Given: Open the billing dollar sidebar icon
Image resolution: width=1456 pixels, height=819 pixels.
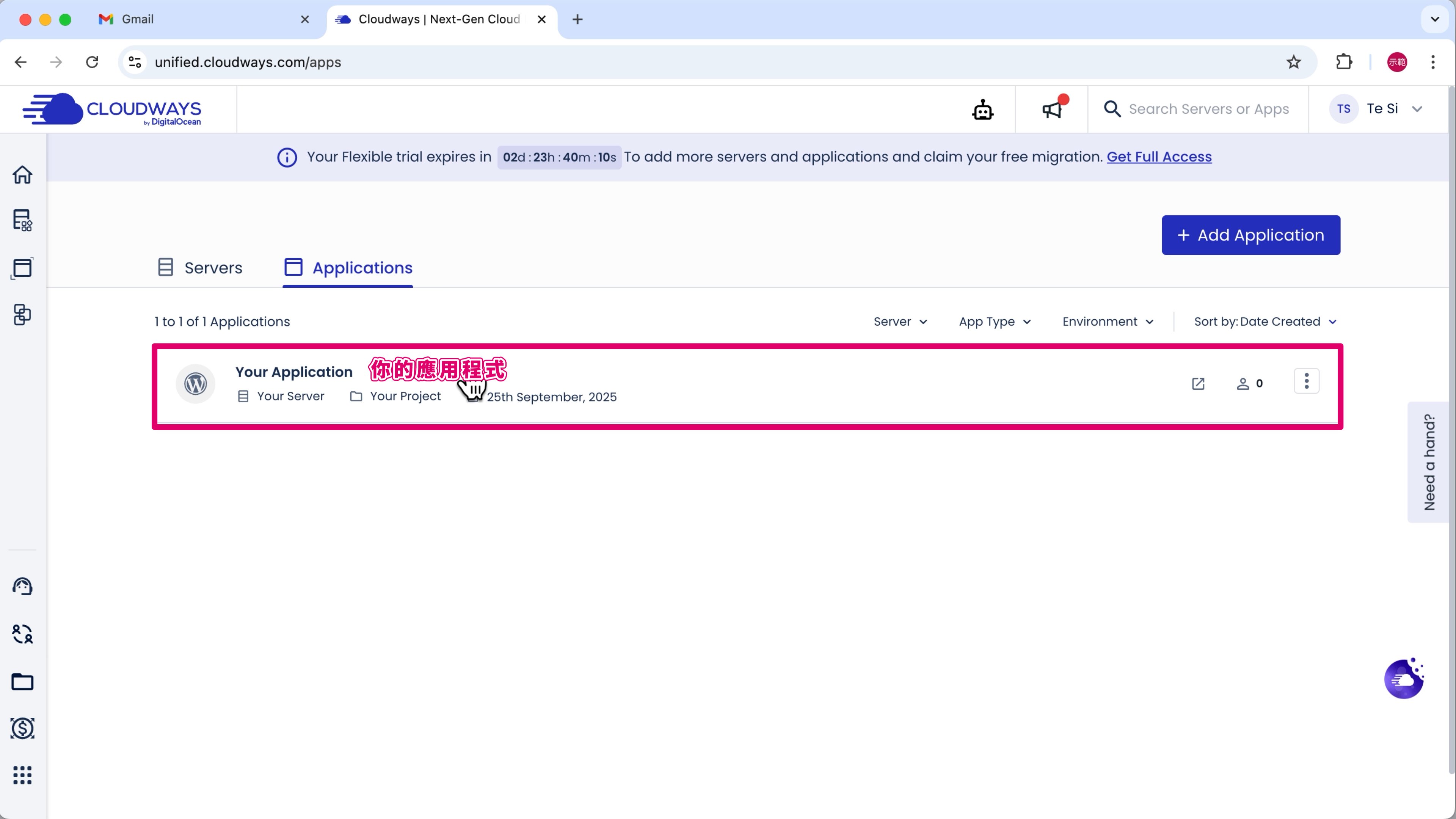Looking at the screenshot, I should pyautogui.click(x=23, y=728).
